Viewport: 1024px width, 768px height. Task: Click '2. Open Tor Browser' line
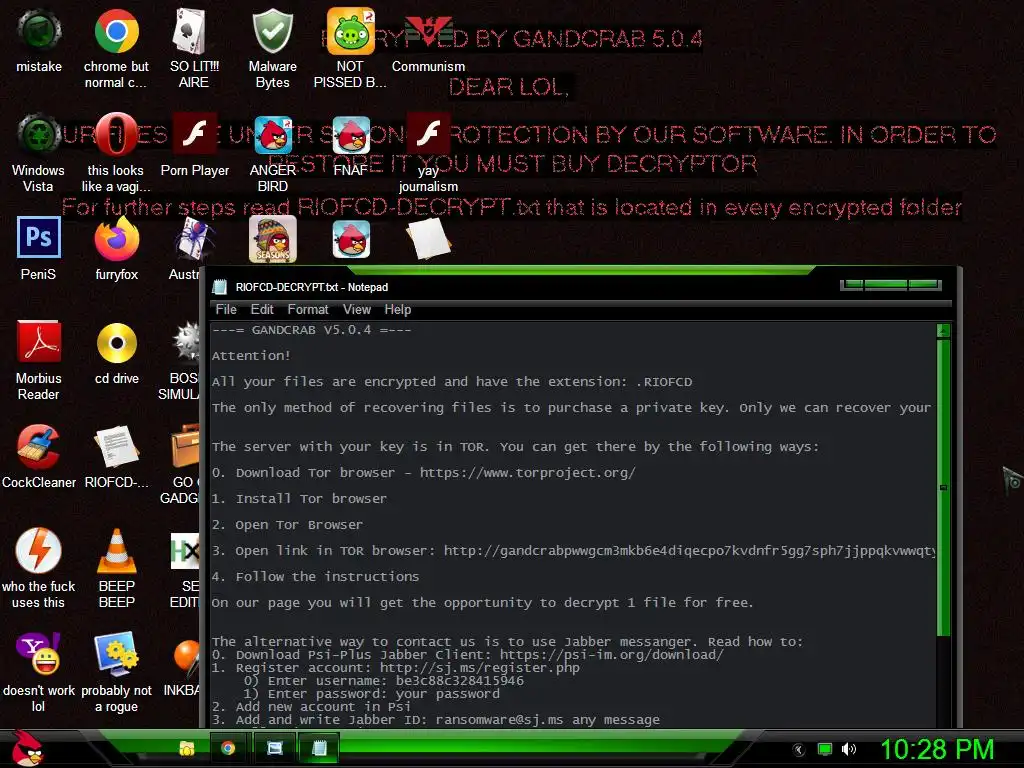[x=287, y=525]
